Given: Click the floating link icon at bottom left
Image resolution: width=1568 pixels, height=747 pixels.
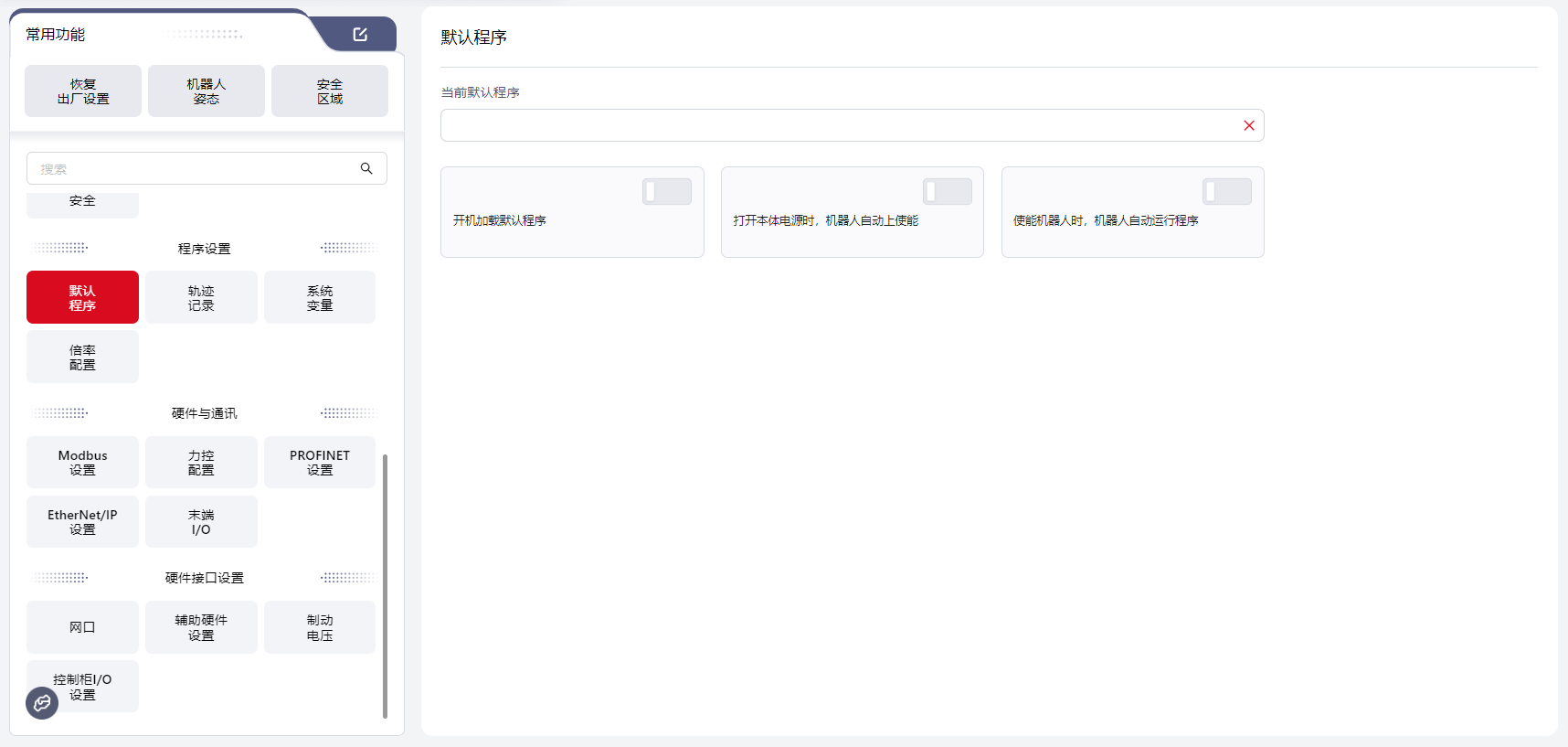Looking at the screenshot, I should click(x=42, y=703).
